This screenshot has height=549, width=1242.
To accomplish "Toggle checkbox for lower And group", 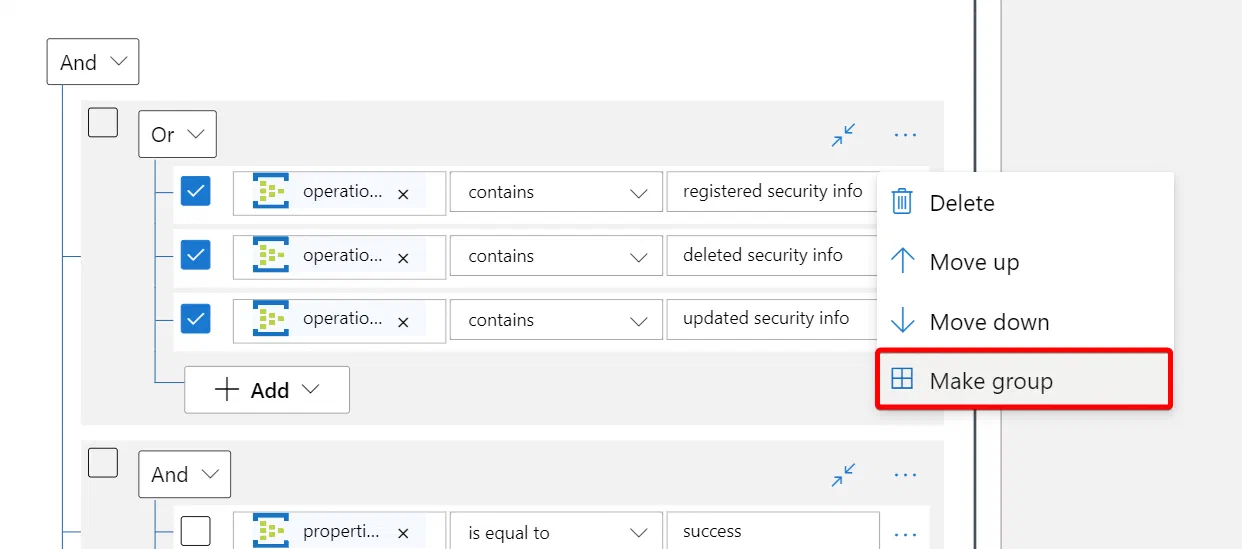I will (103, 462).
